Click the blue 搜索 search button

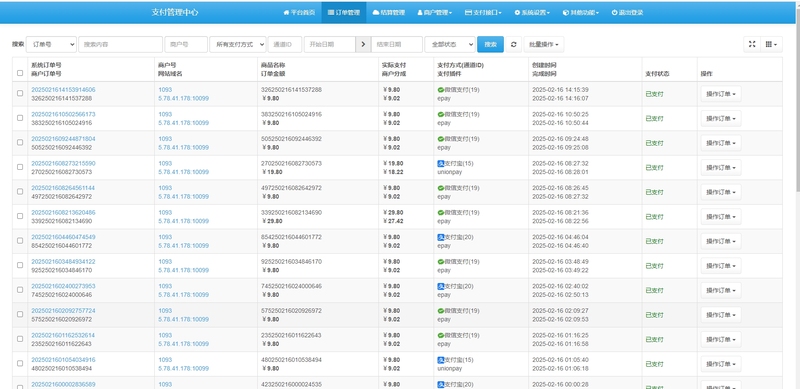point(490,44)
